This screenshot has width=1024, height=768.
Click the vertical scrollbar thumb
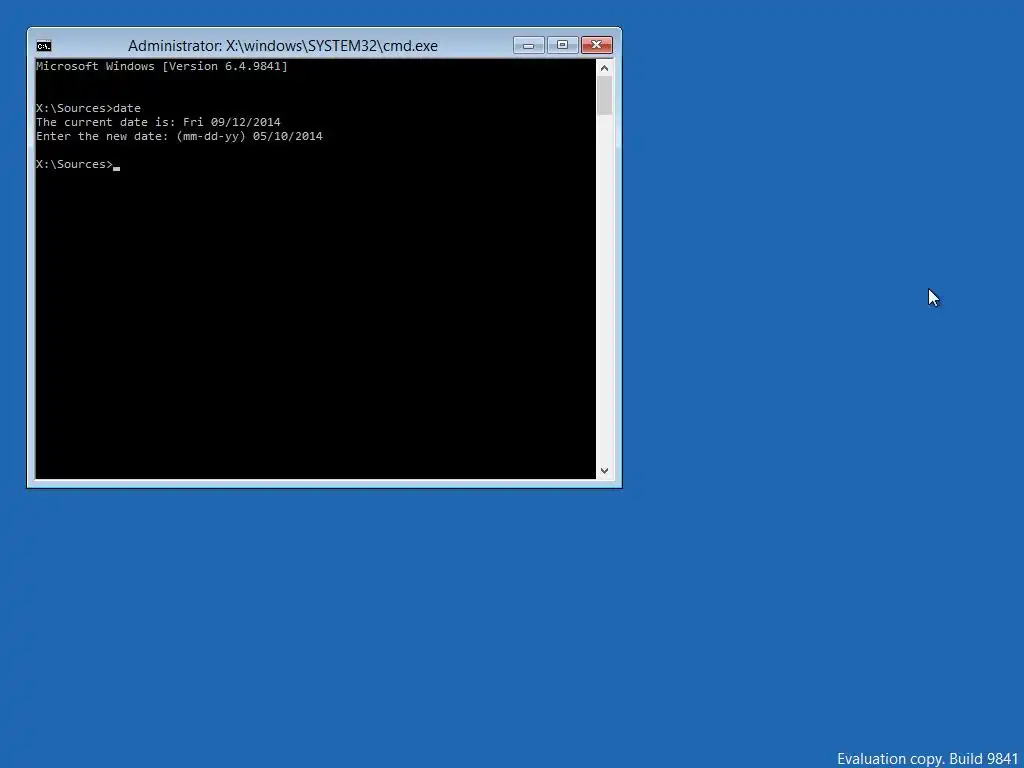click(604, 96)
